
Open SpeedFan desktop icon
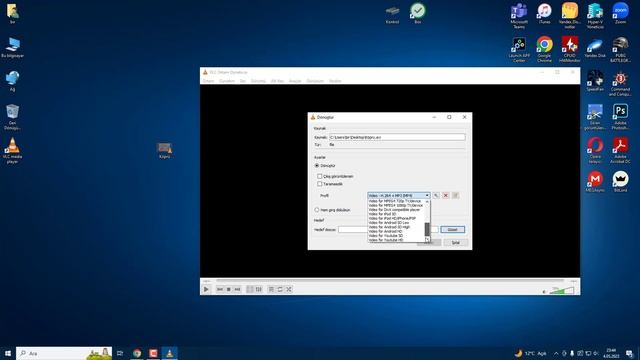[x=595, y=80]
